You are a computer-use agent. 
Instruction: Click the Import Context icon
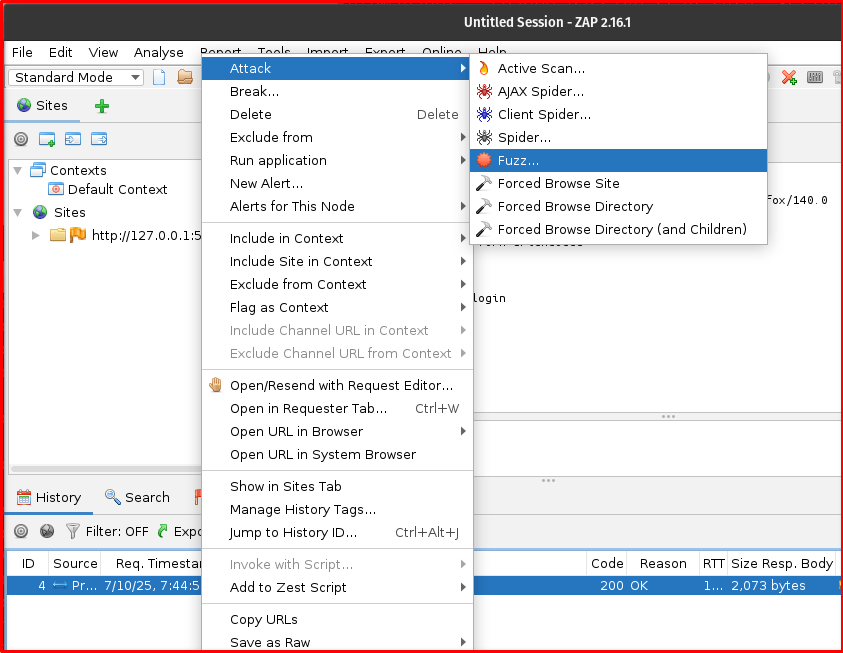pyautogui.click(x=73, y=139)
